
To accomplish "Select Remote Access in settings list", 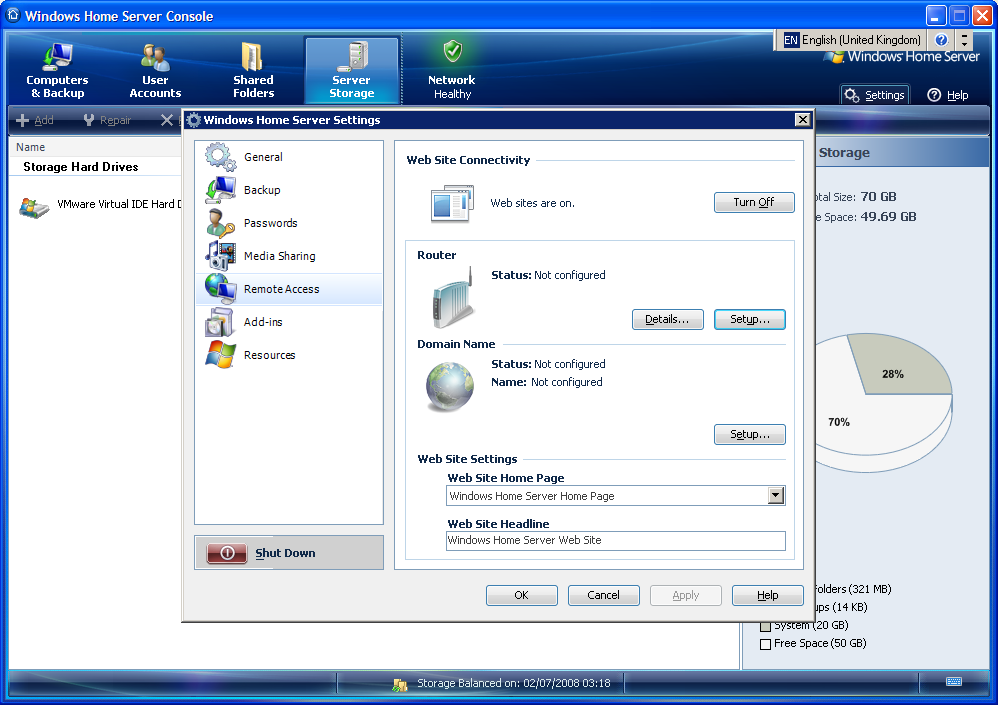I will (281, 289).
